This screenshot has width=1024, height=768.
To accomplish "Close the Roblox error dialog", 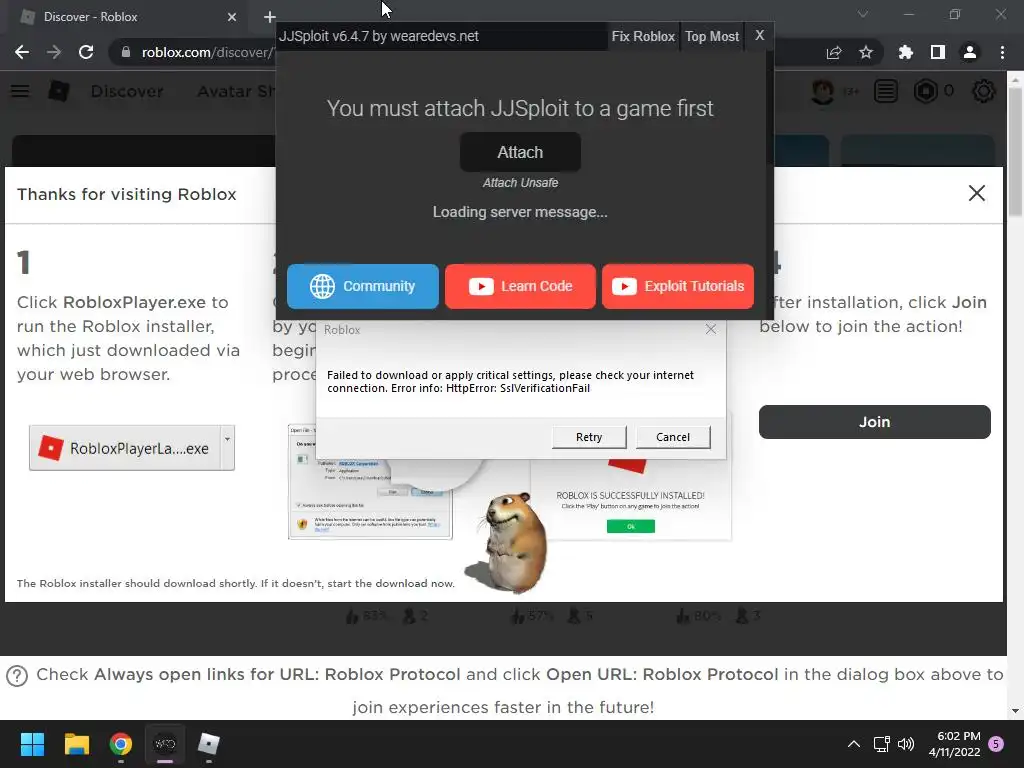I will click(x=711, y=329).
